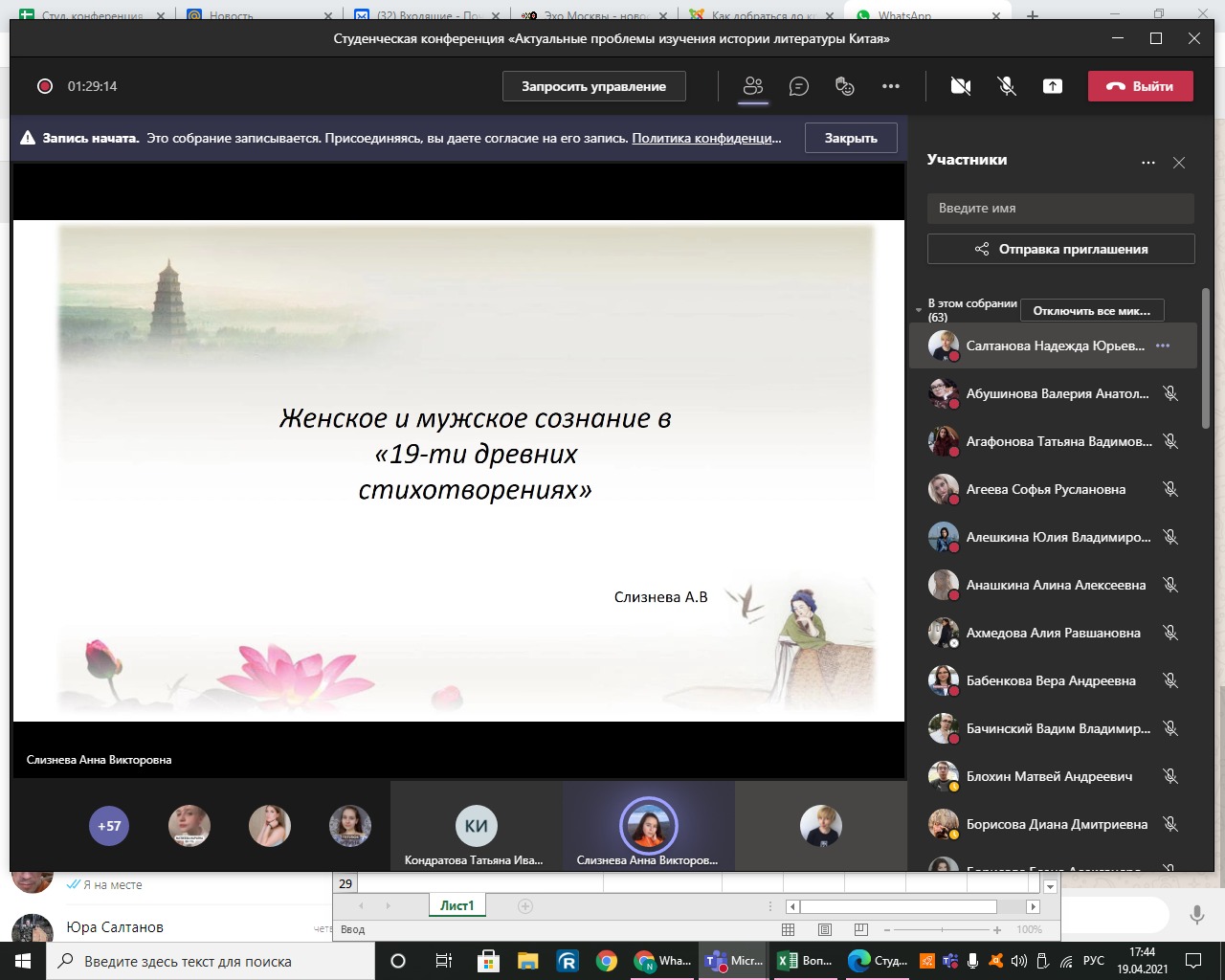This screenshot has height=980, width=1225.
Task: Switch to the WhatsApp browser tab
Action: click(x=903, y=15)
